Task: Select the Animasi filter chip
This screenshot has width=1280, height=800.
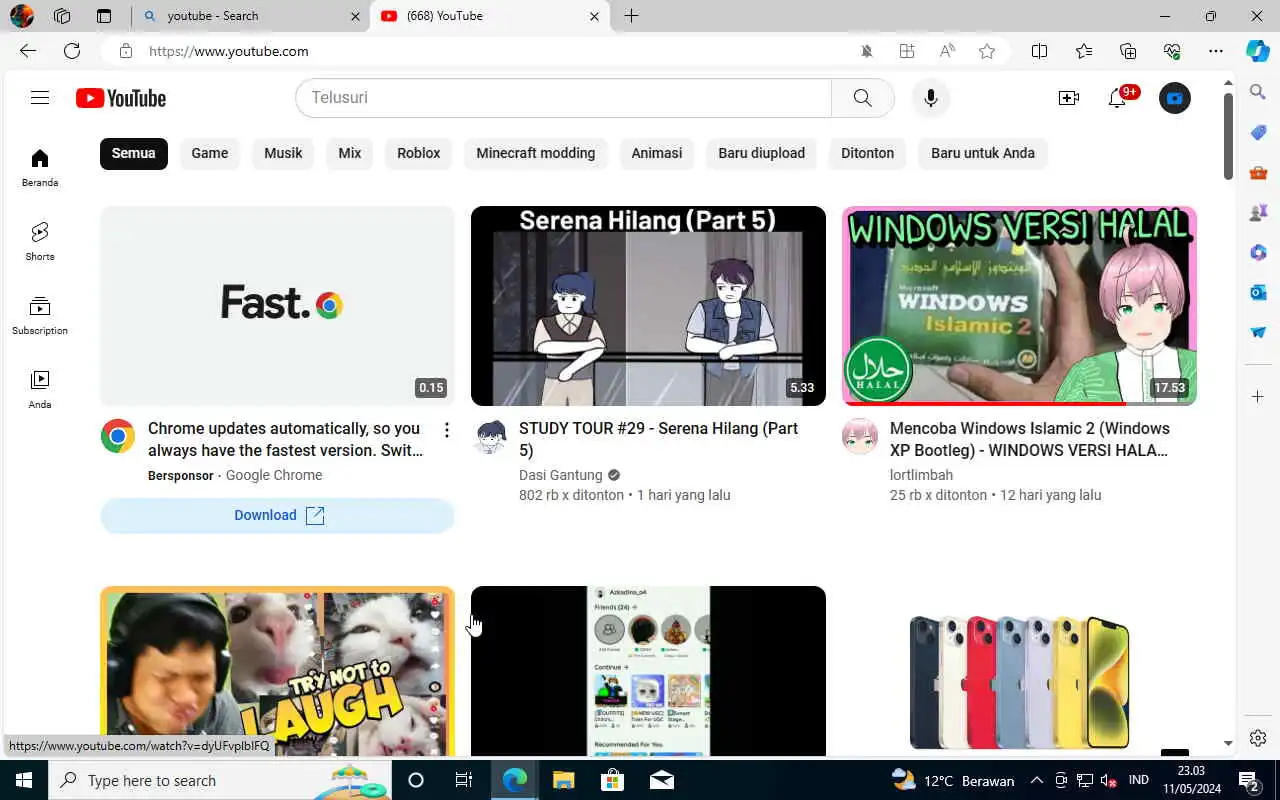Action: click(x=657, y=153)
